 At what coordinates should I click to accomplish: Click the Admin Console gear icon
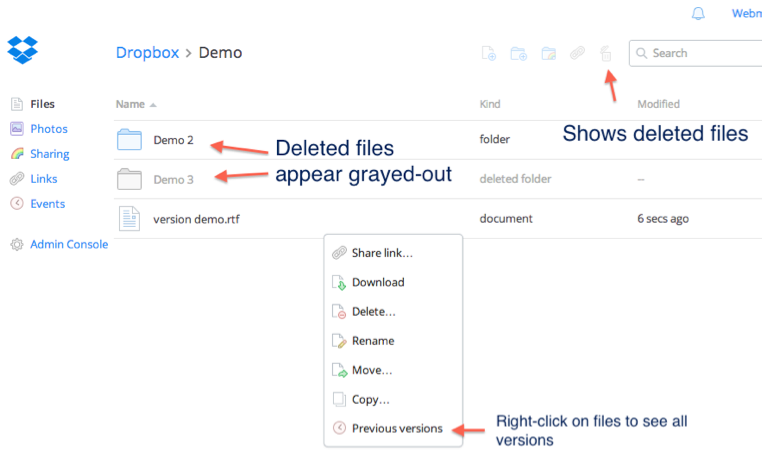[x=17, y=244]
